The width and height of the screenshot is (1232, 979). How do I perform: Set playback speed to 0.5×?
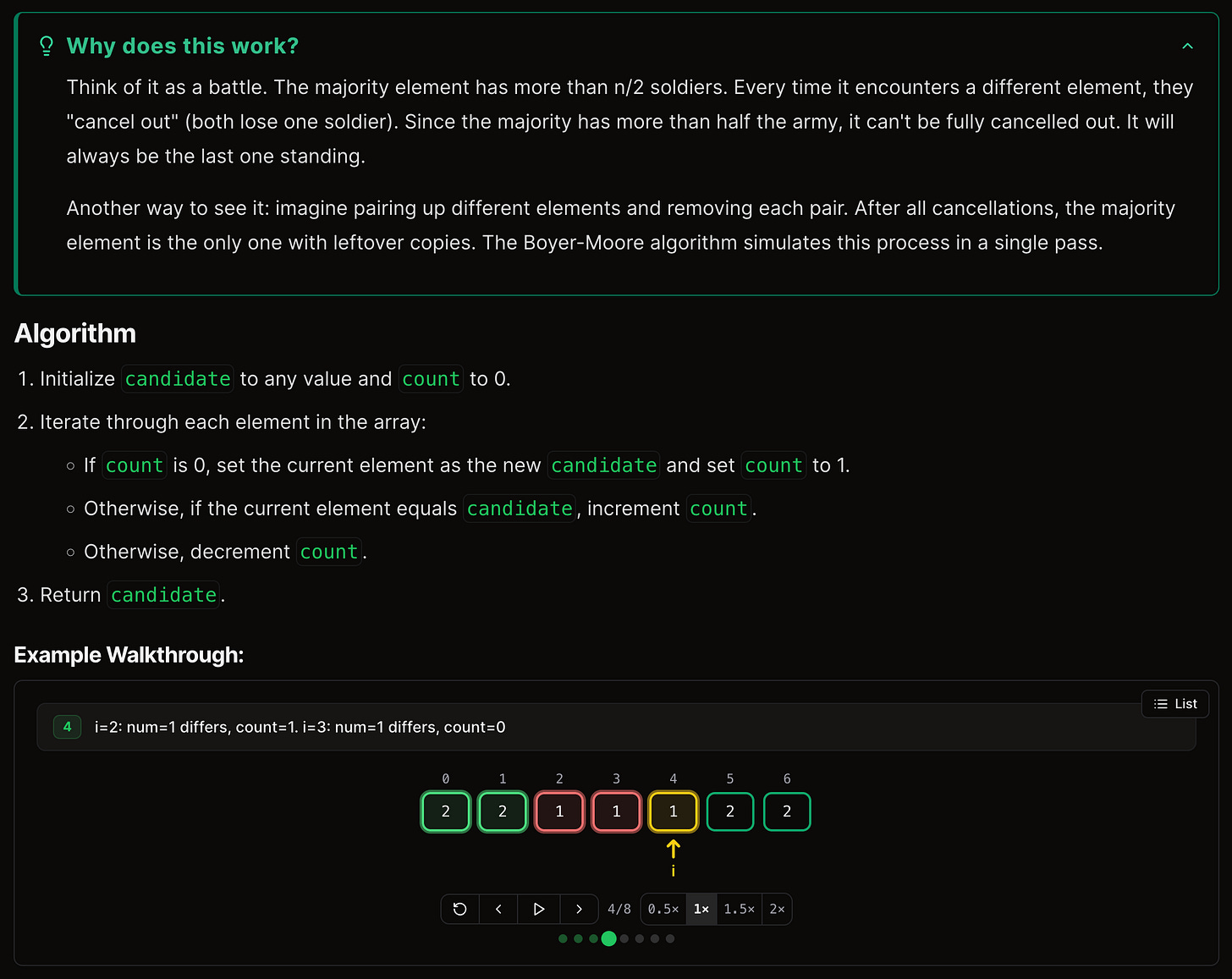(663, 909)
